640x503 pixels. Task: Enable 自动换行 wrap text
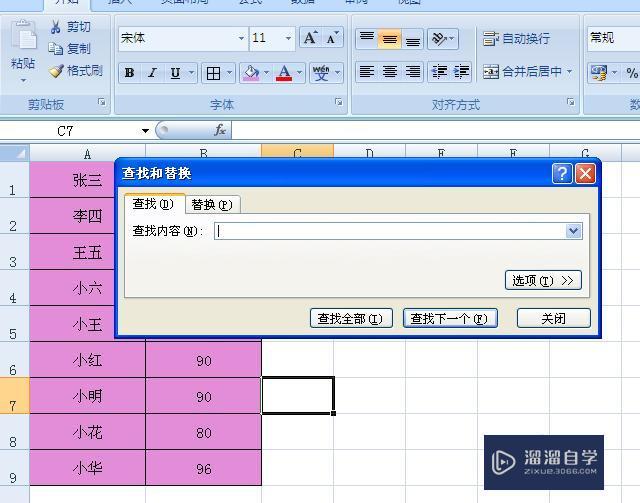516,38
